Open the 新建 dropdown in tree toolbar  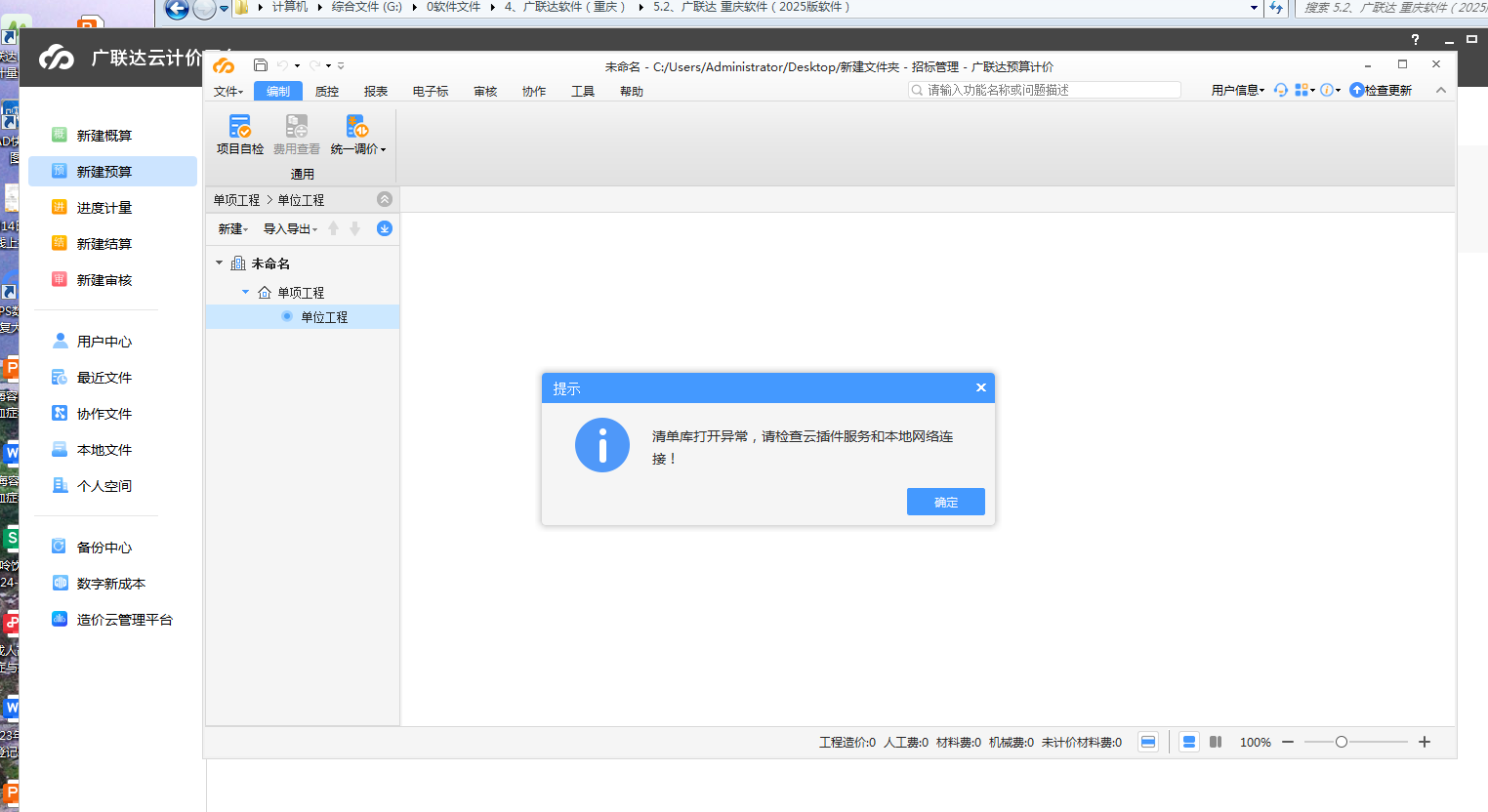pyautogui.click(x=232, y=229)
